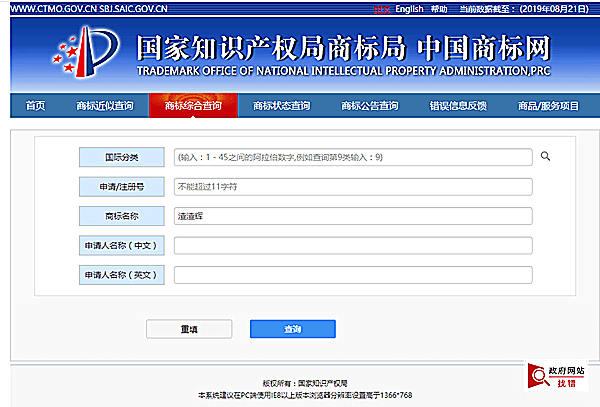
Task: Click the Trademark Office logo emblem
Action: 86,52
